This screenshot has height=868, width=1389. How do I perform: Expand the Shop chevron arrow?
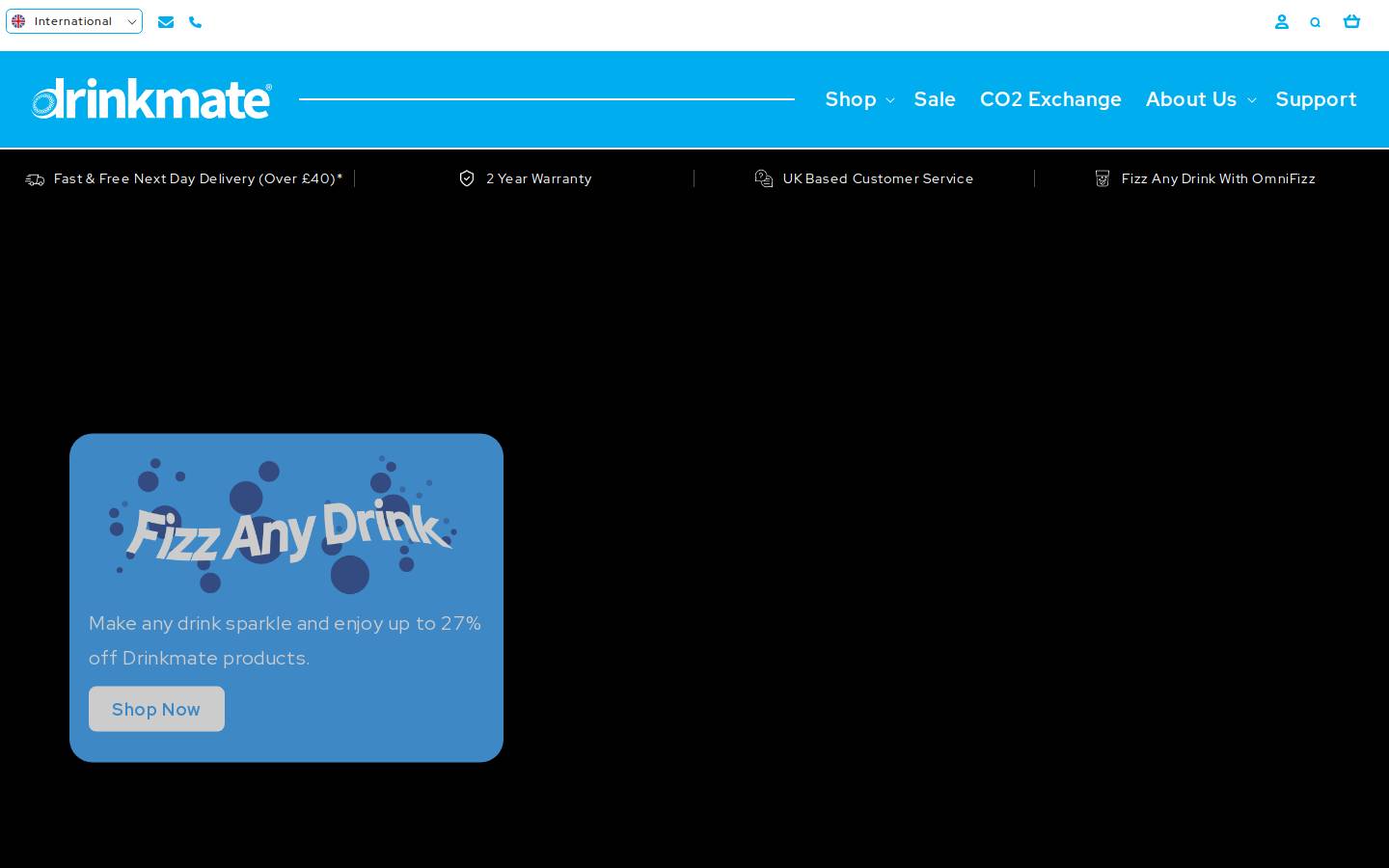890,100
